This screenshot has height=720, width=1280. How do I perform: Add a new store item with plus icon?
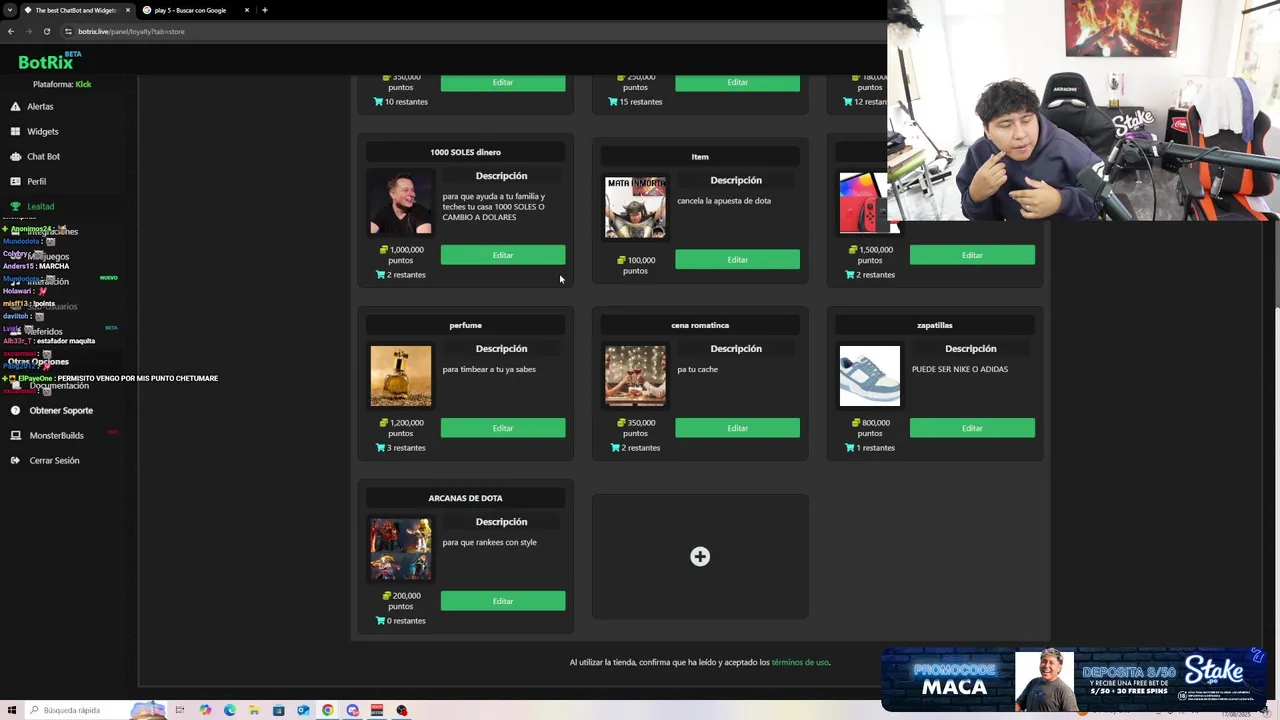tap(700, 557)
